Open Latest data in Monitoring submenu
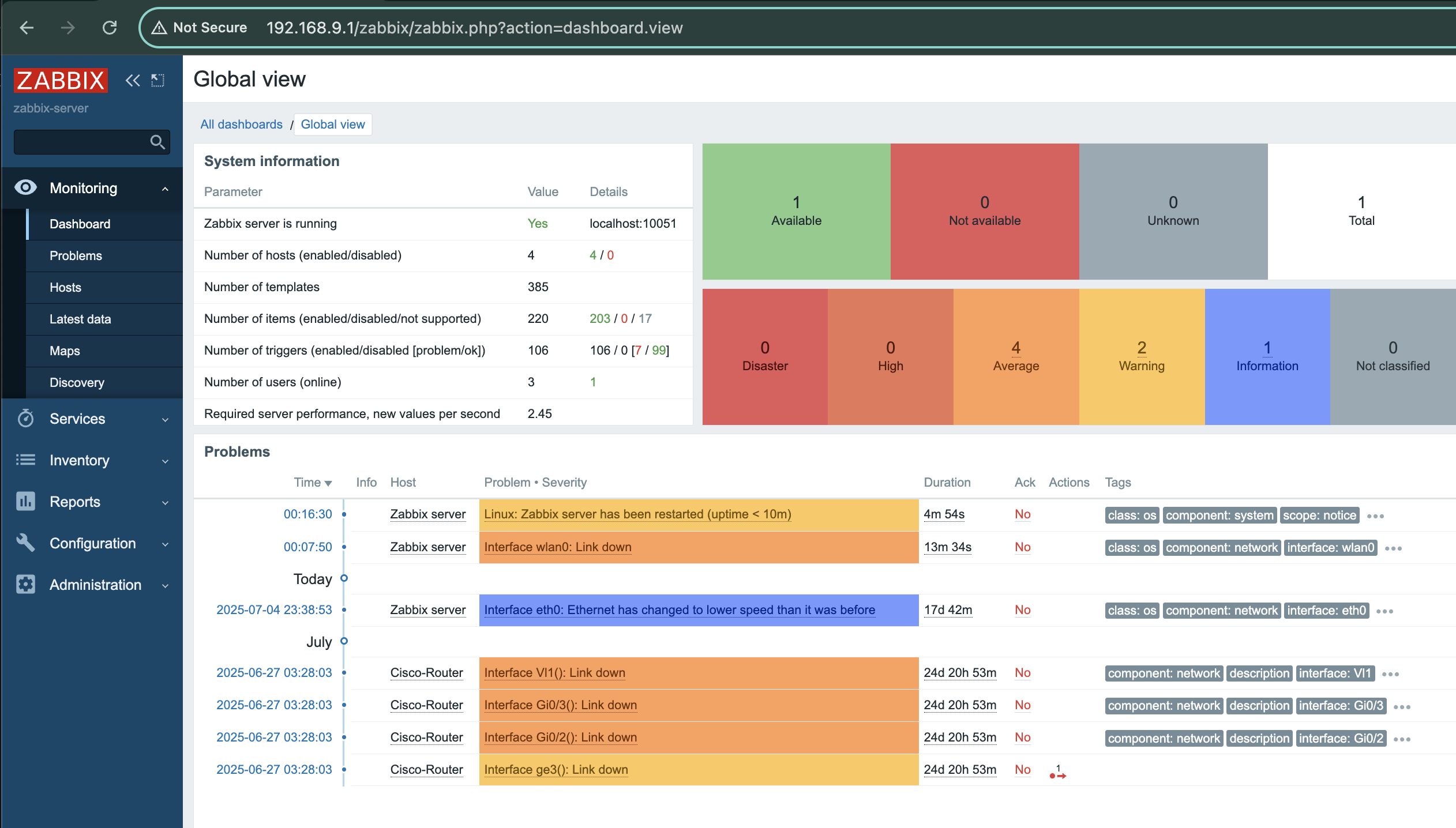Screen dimensions: 1456x828 click(105, 319)
